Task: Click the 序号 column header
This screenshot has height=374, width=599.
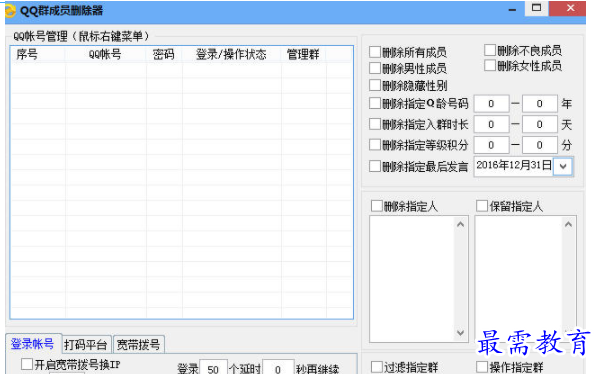Action: coord(38,54)
